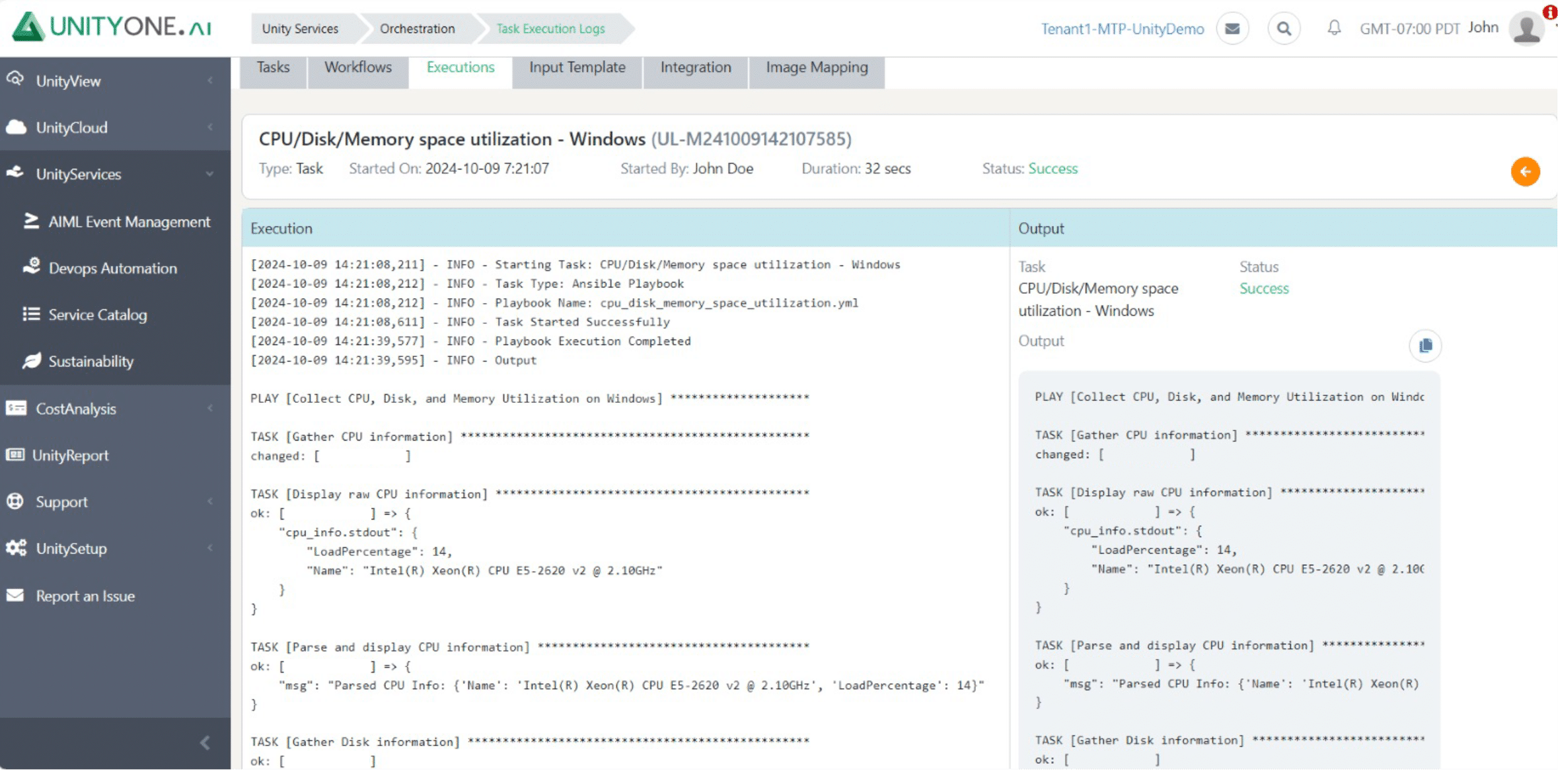Expand the Support menu arrow
Screen dimensions: 1568x770
pyautogui.click(x=210, y=501)
